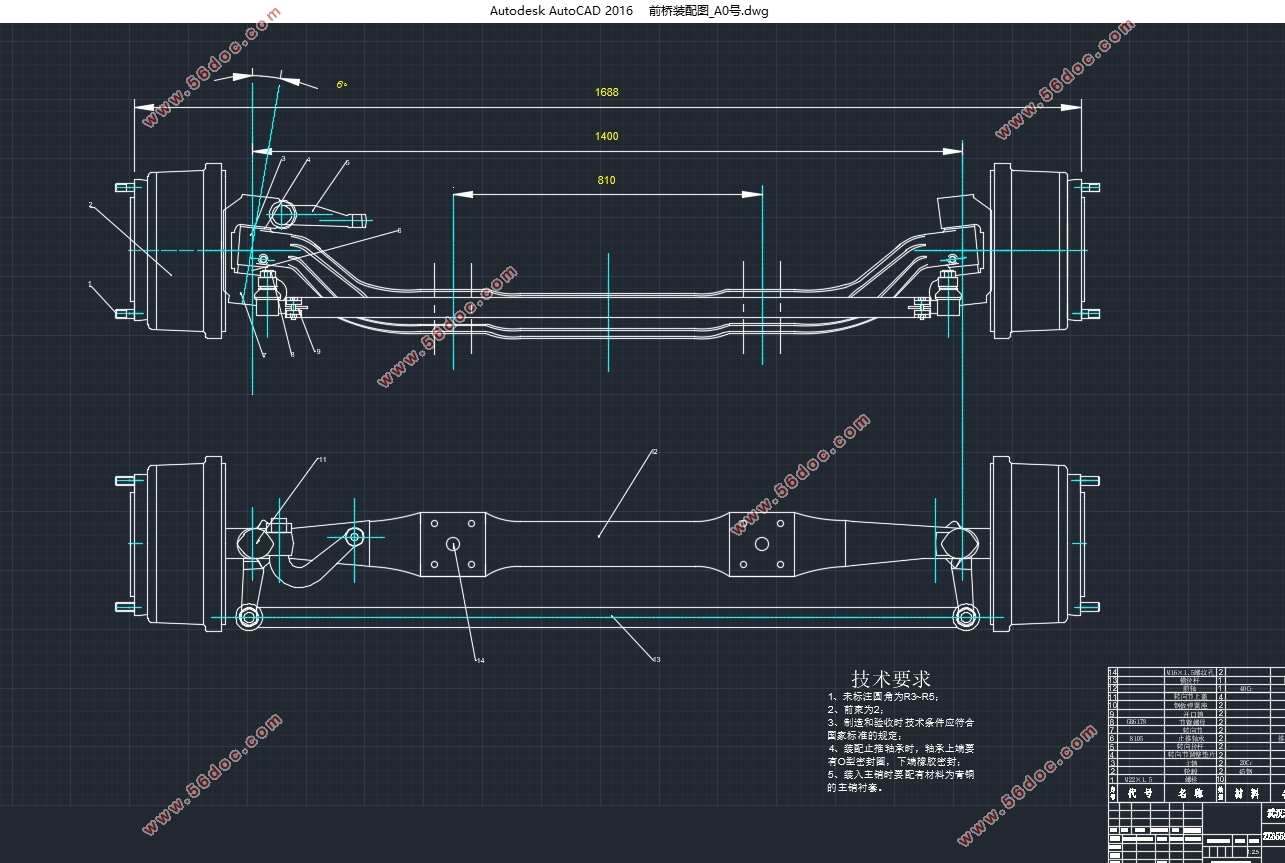The image size is (1285, 863).
Task: Click the yellow 6° angle annotation
Action: tap(341, 84)
